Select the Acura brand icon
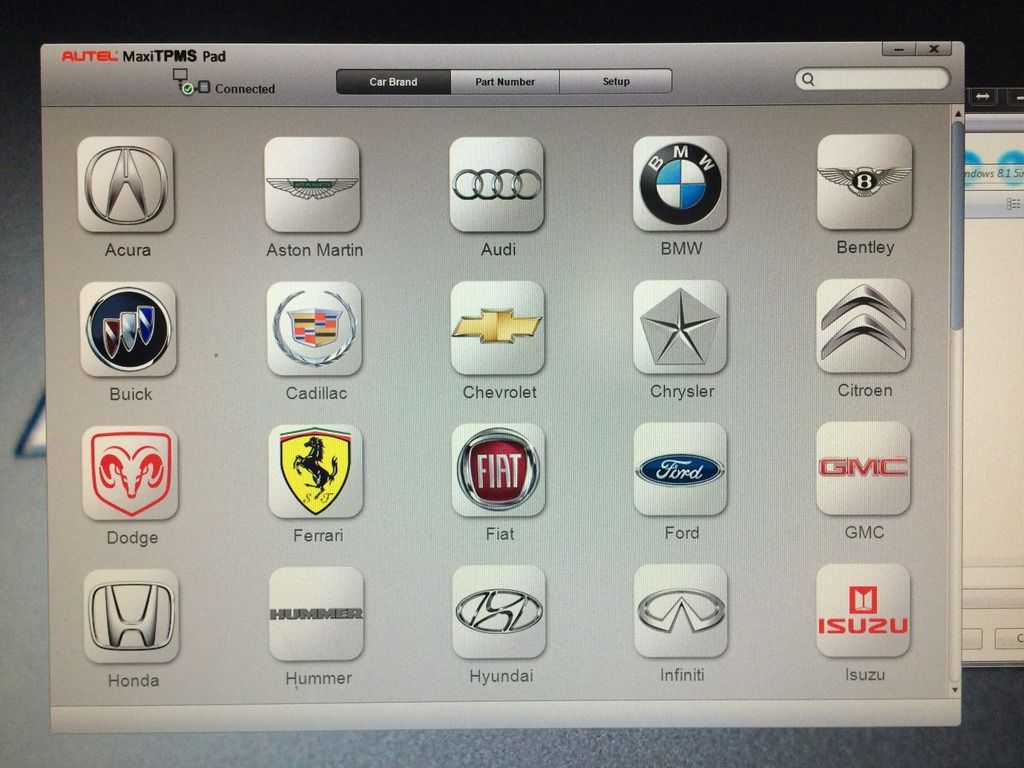 126,184
